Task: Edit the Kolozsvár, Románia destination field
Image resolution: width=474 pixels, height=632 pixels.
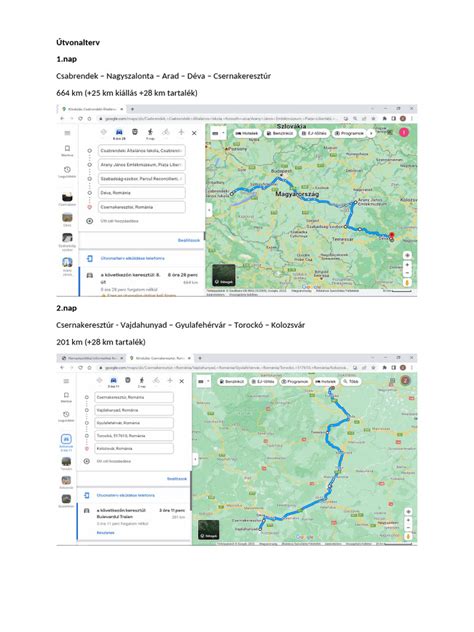Action: click(134, 448)
